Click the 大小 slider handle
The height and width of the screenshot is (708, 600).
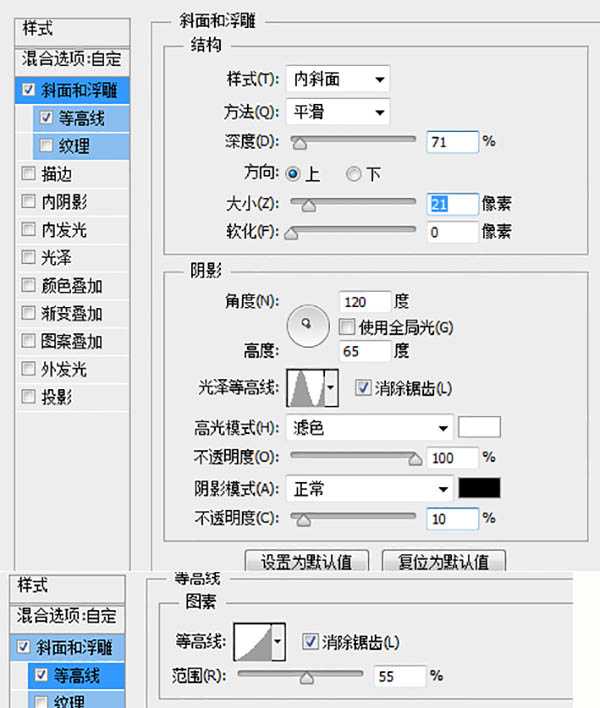coord(308,205)
